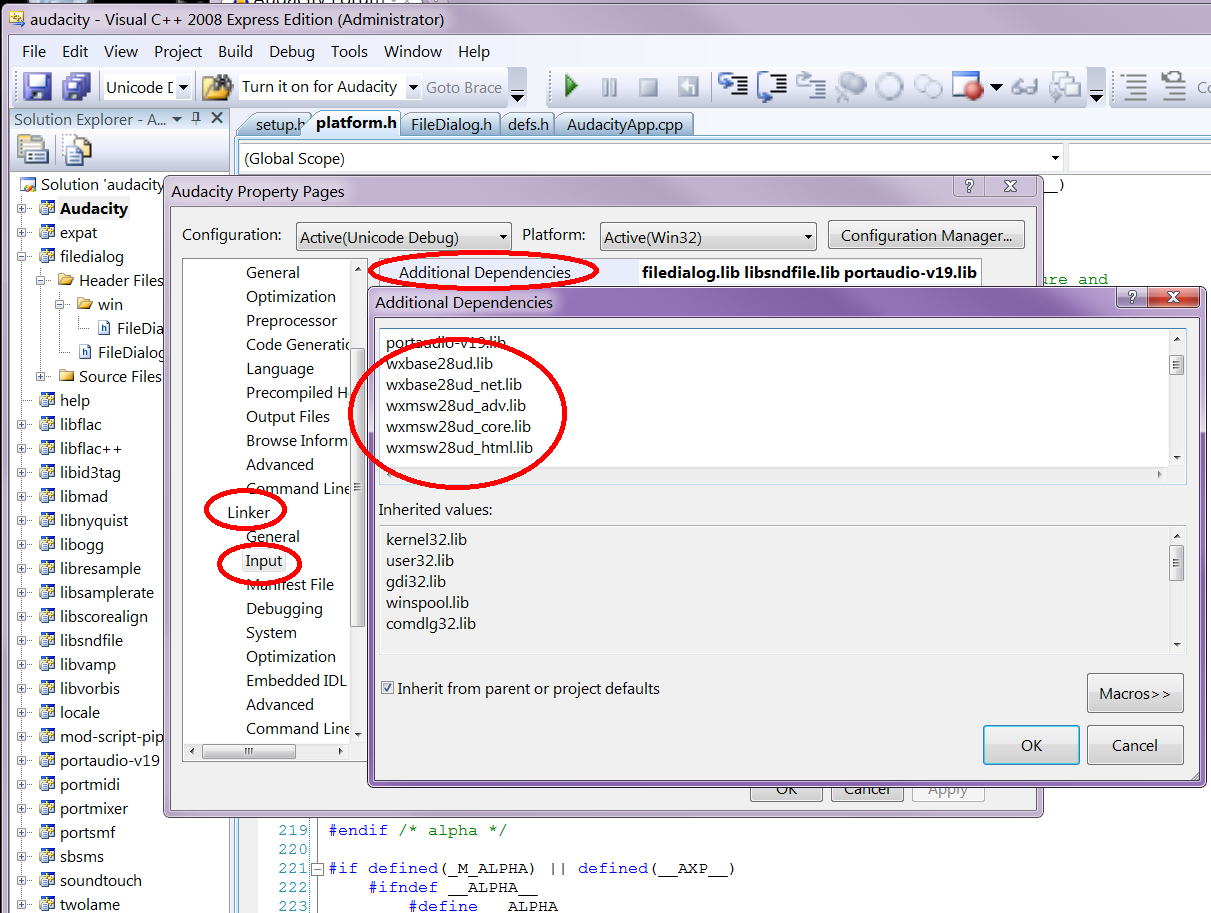Select Input under Linker in property tree
The width and height of the screenshot is (1211, 913).
click(x=264, y=561)
